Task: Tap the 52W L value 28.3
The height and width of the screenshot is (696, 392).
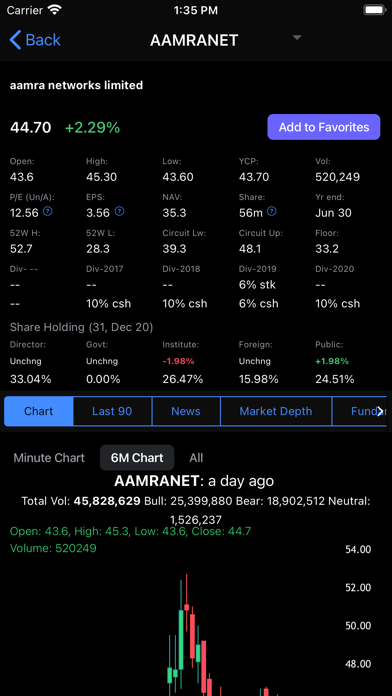Action: click(x=97, y=249)
